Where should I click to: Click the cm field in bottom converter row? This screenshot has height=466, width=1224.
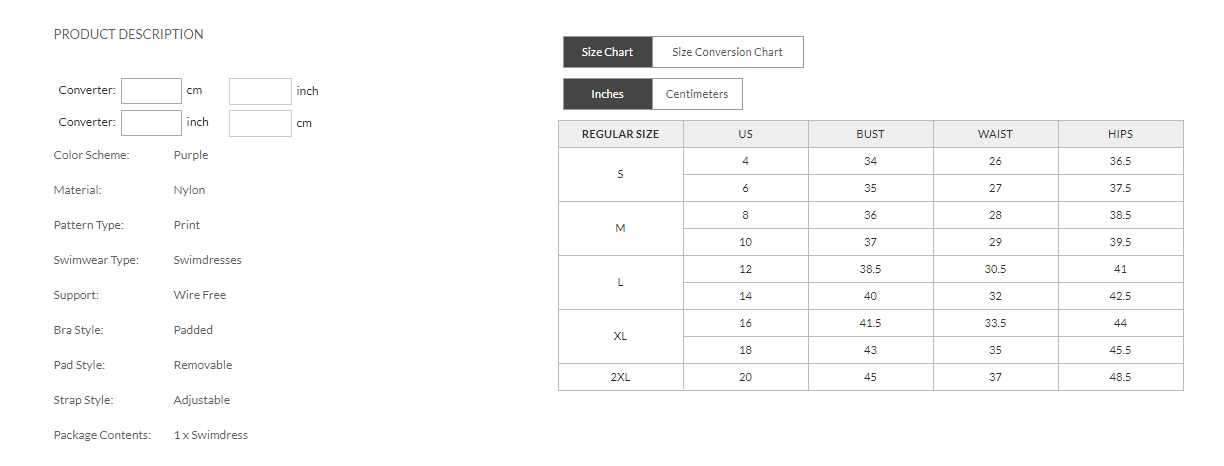(x=260, y=123)
